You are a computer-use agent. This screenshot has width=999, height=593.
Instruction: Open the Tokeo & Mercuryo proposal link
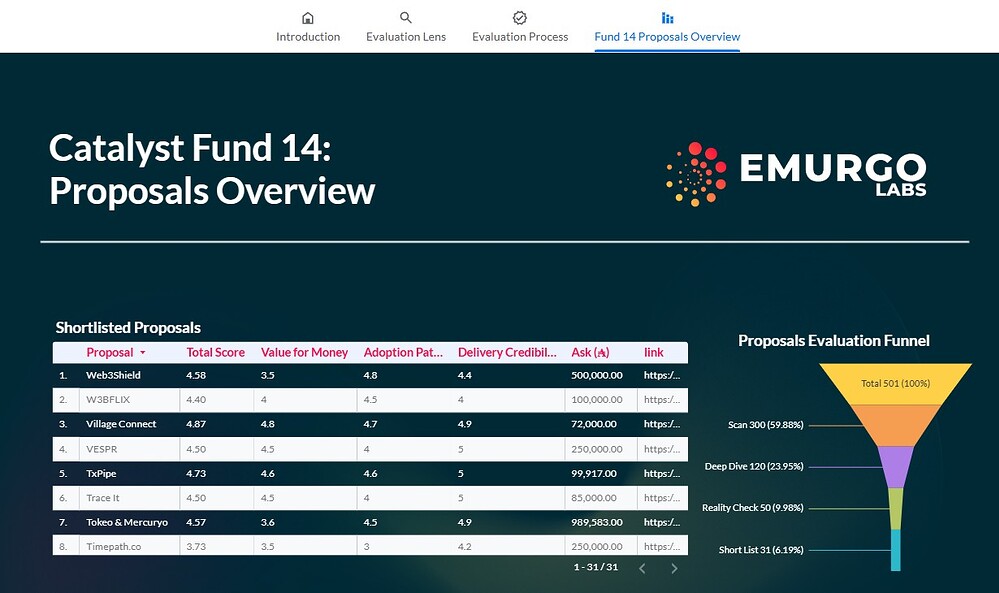tap(661, 522)
